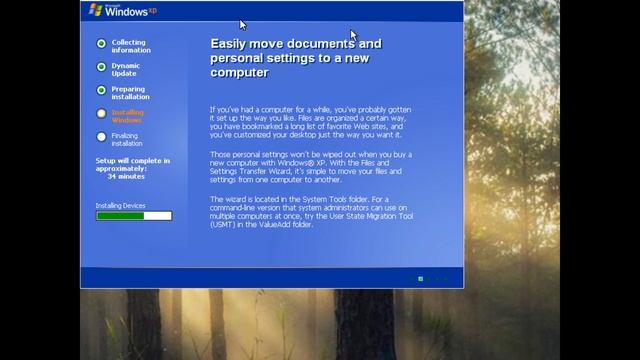Click the paragraph starting The wizard is located

311,212
